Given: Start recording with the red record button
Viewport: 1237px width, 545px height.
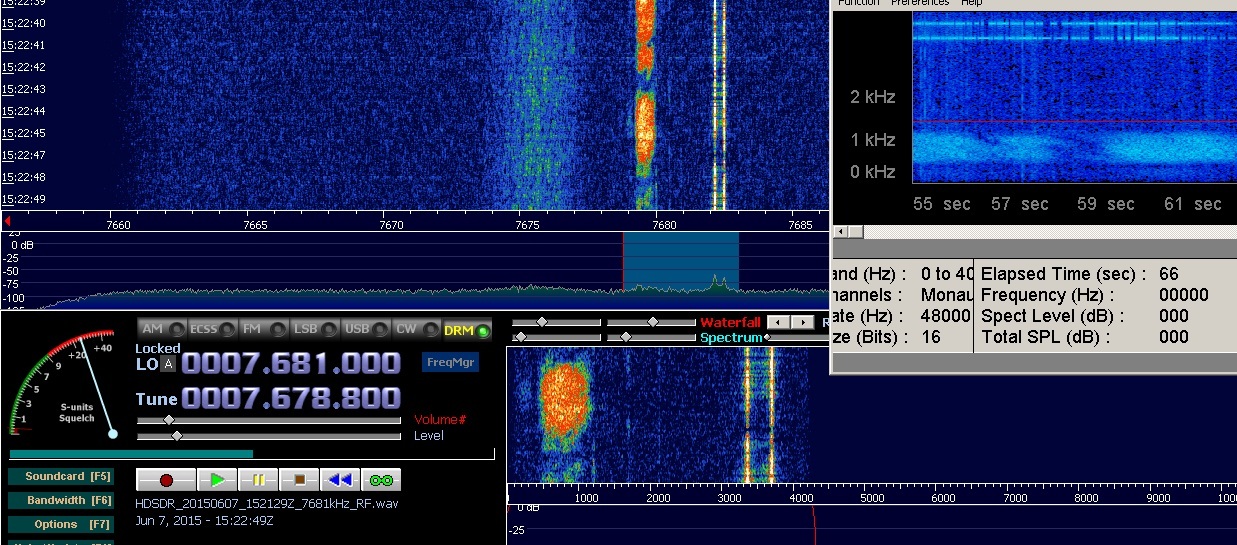Looking at the screenshot, I should [x=166, y=480].
